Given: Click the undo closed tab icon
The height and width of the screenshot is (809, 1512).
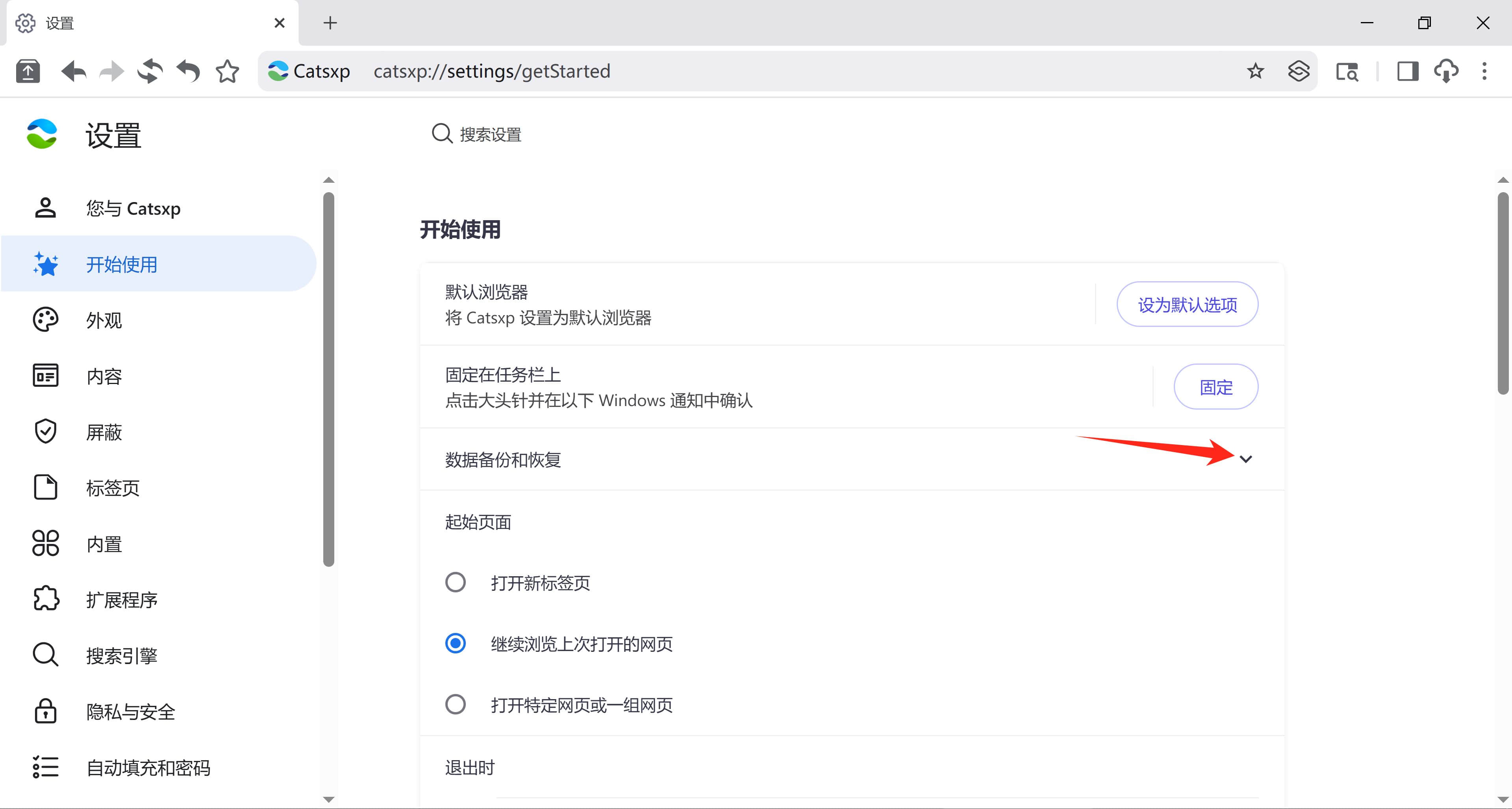Looking at the screenshot, I should point(189,72).
